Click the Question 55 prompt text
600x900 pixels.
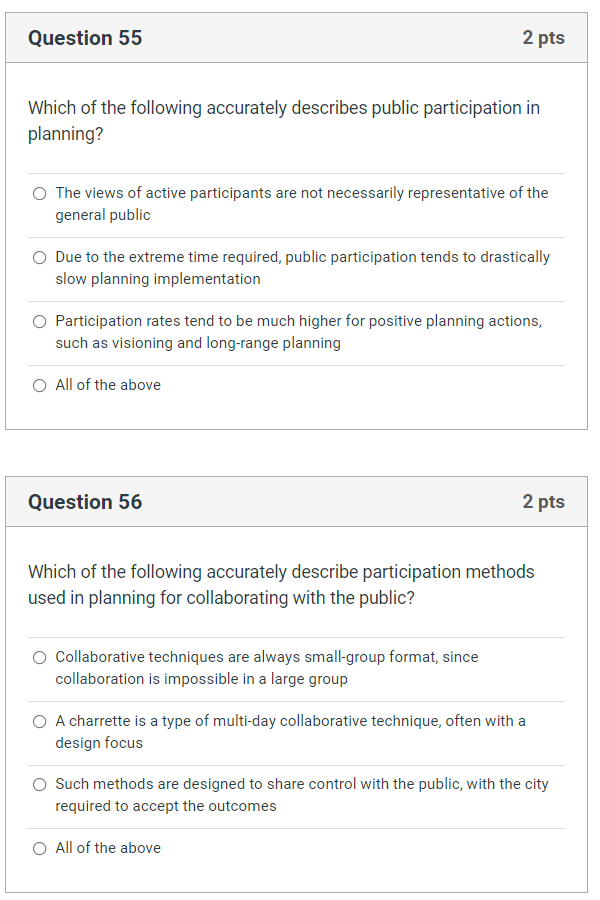(x=282, y=120)
